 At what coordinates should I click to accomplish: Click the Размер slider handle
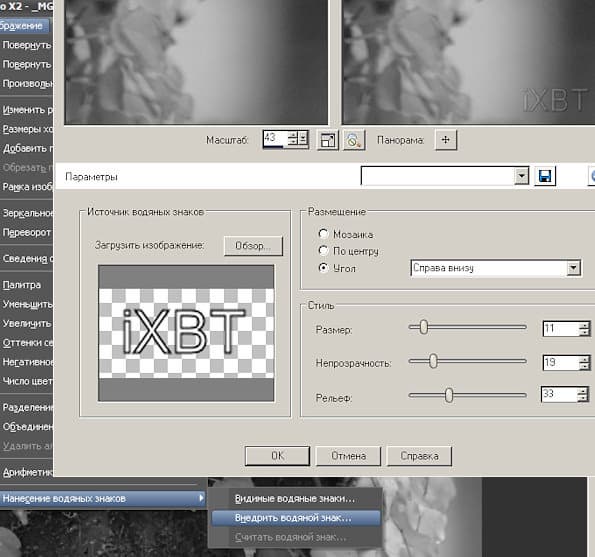(x=423, y=327)
